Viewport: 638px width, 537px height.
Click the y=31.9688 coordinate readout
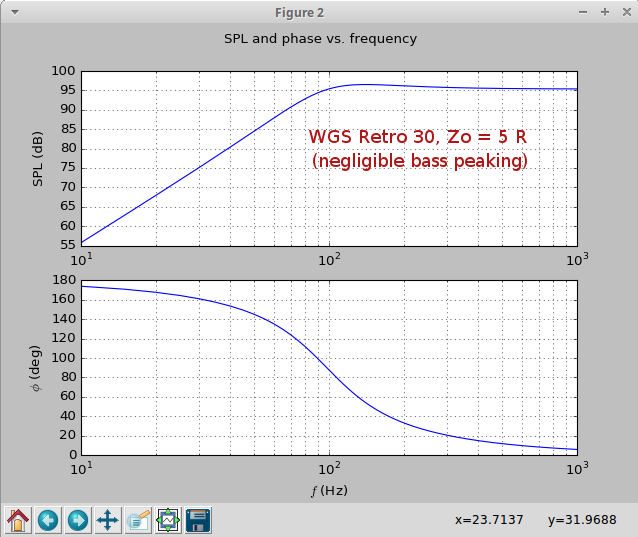582,520
